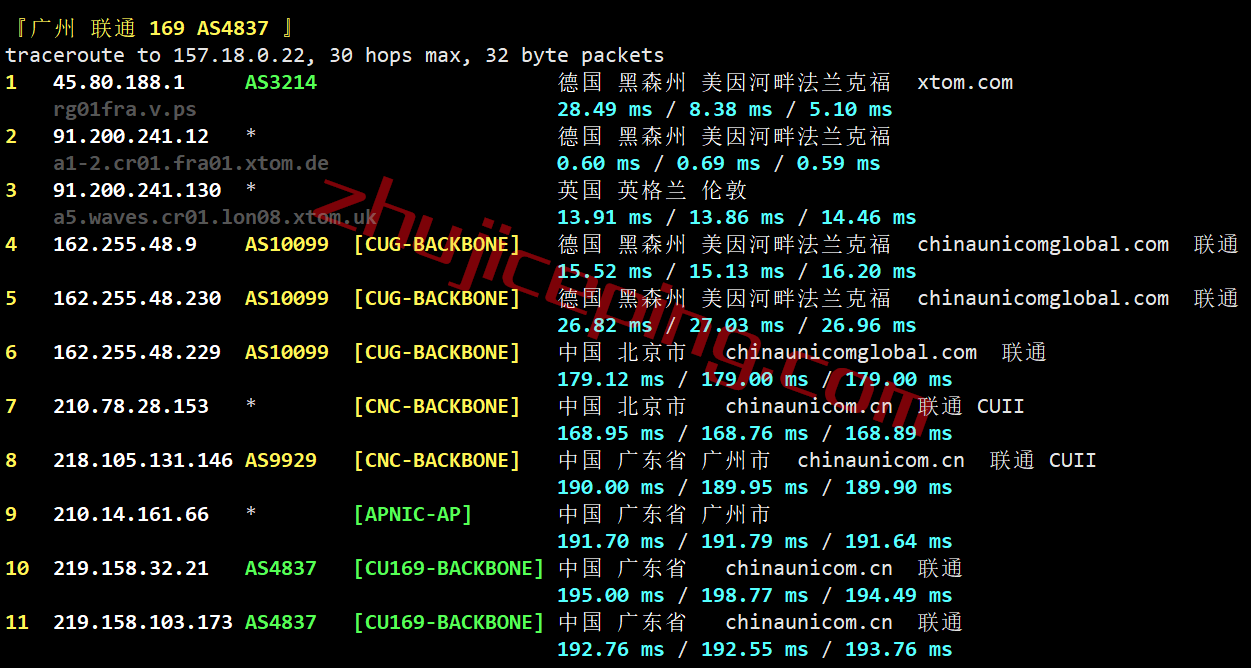Select latency 0.60 ms value
The height and width of the screenshot is (668, 1251).
599,163
